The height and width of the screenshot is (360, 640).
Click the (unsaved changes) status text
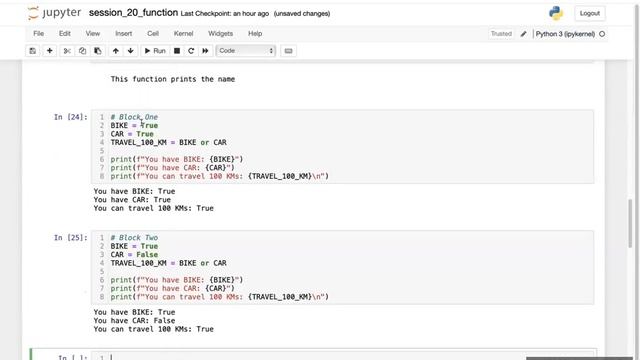point(302,13)
